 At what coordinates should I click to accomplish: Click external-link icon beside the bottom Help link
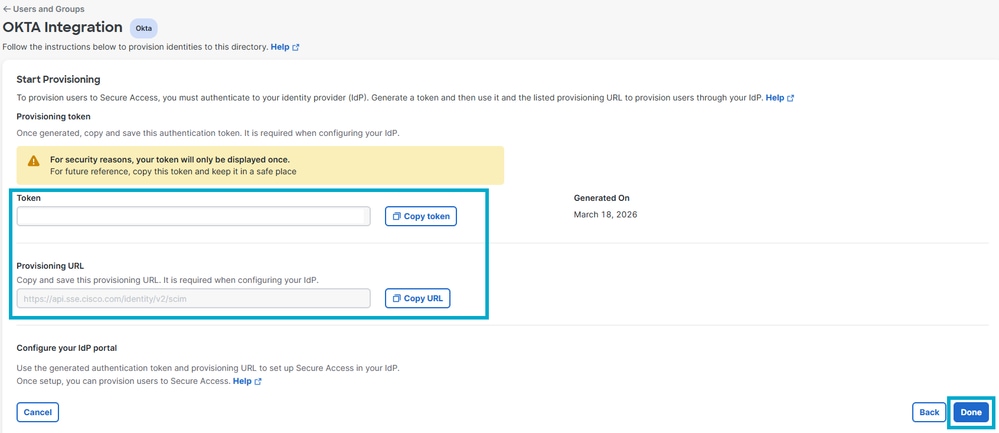[x=258, y=381]
